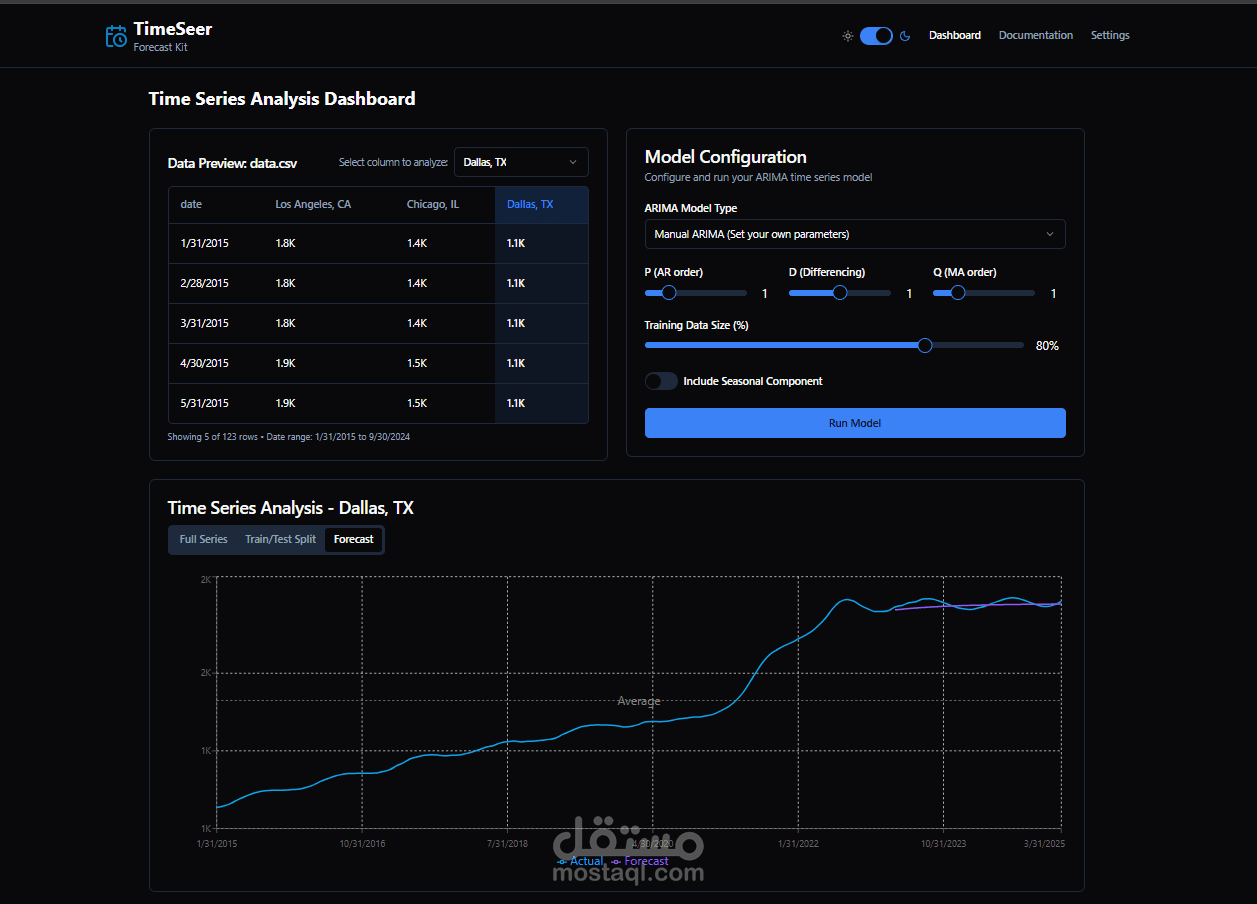Go to Documentation in top navigation
This screenshot has width=1257, height=904.
pos(1036,35)
